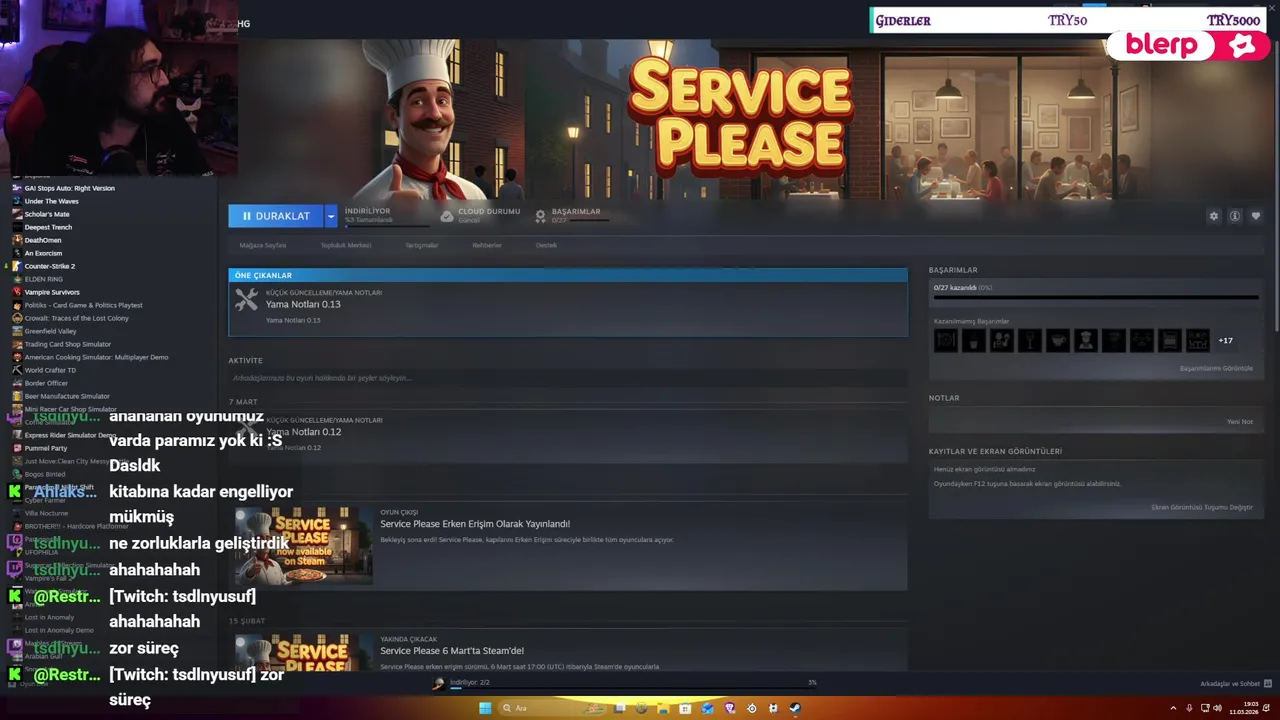The width and height of the screenshot is (1280, 720).
Task: Select the plate-and-cutlery achievement icon
Action: coord(945,340)
